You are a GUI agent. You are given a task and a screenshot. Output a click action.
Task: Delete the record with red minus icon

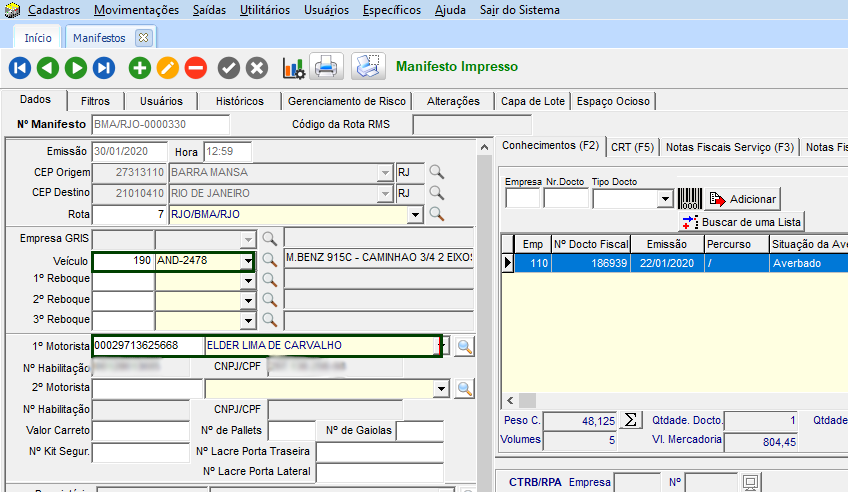pos(196,68)
